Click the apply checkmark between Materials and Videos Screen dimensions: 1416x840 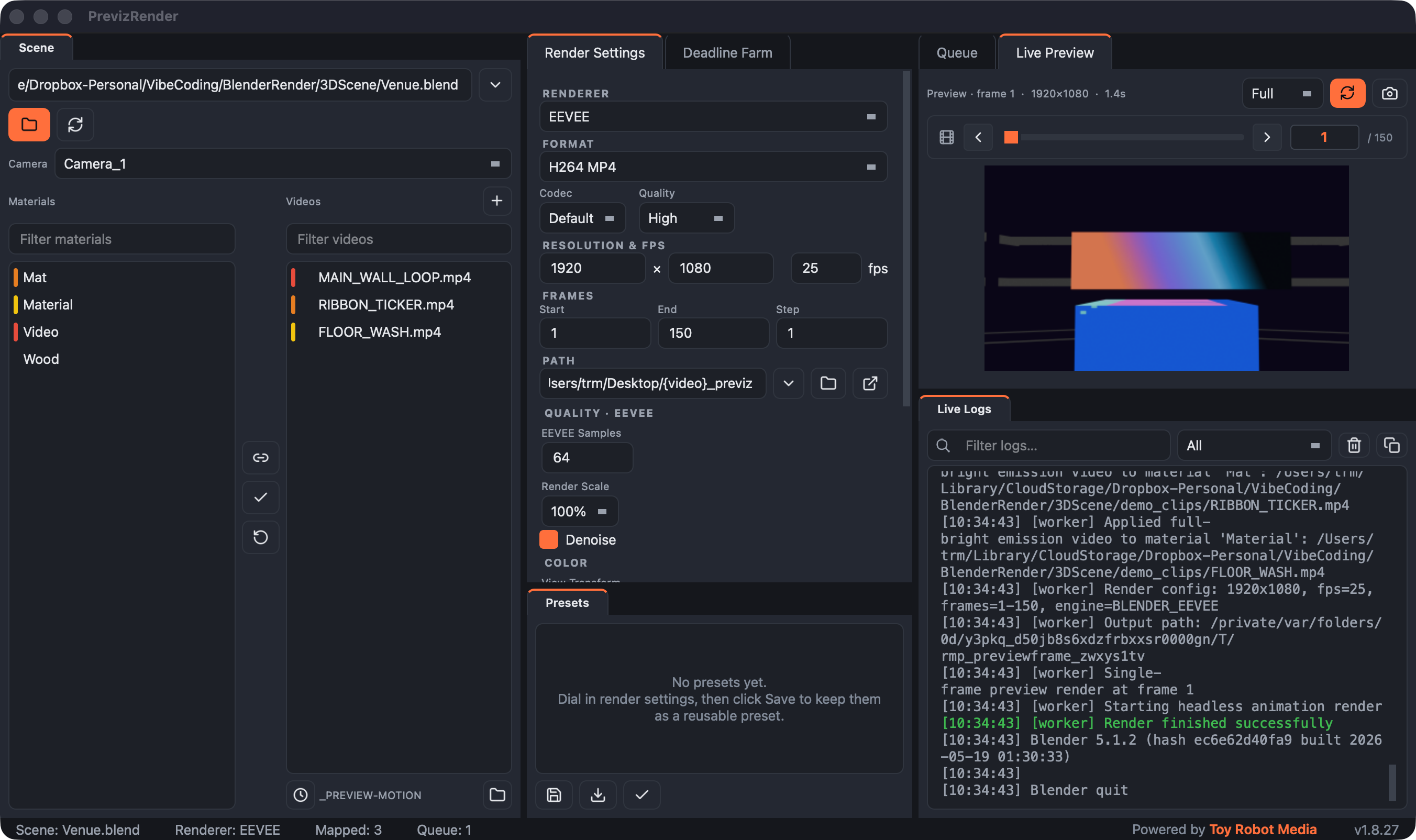(x=260, y=497)
